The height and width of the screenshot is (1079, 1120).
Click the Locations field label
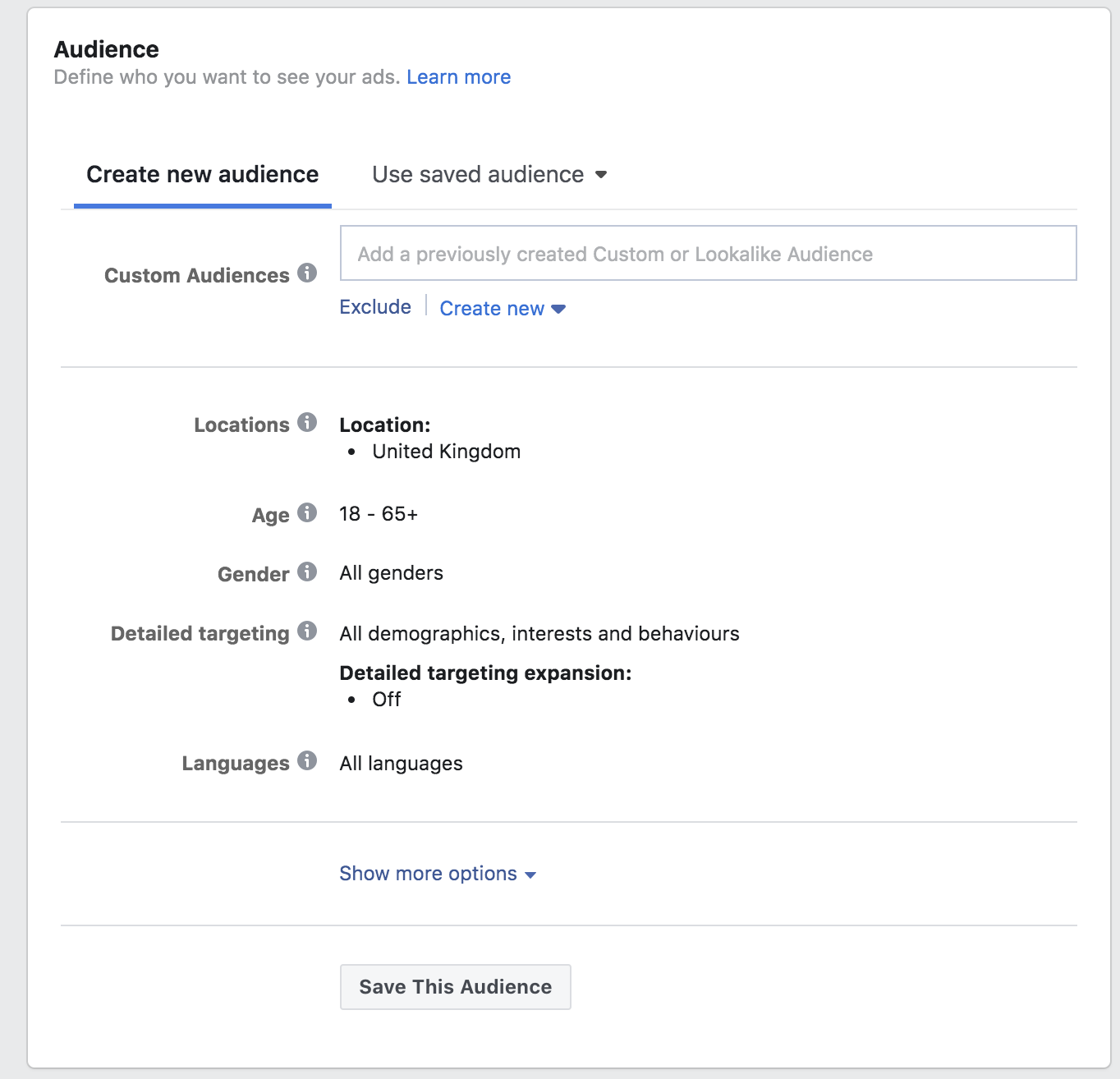pos(242,425)
